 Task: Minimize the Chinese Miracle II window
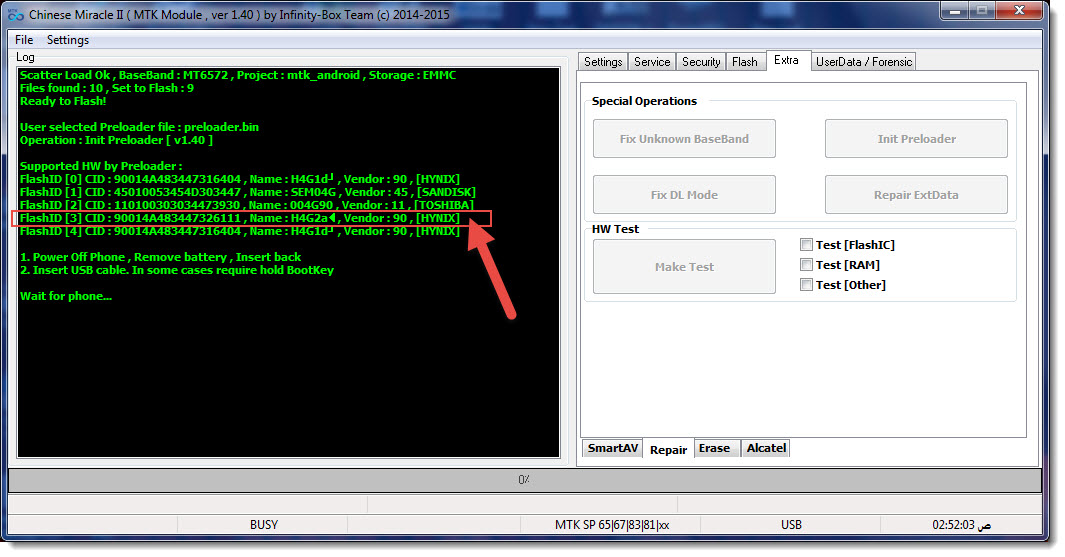pos(956,12)
